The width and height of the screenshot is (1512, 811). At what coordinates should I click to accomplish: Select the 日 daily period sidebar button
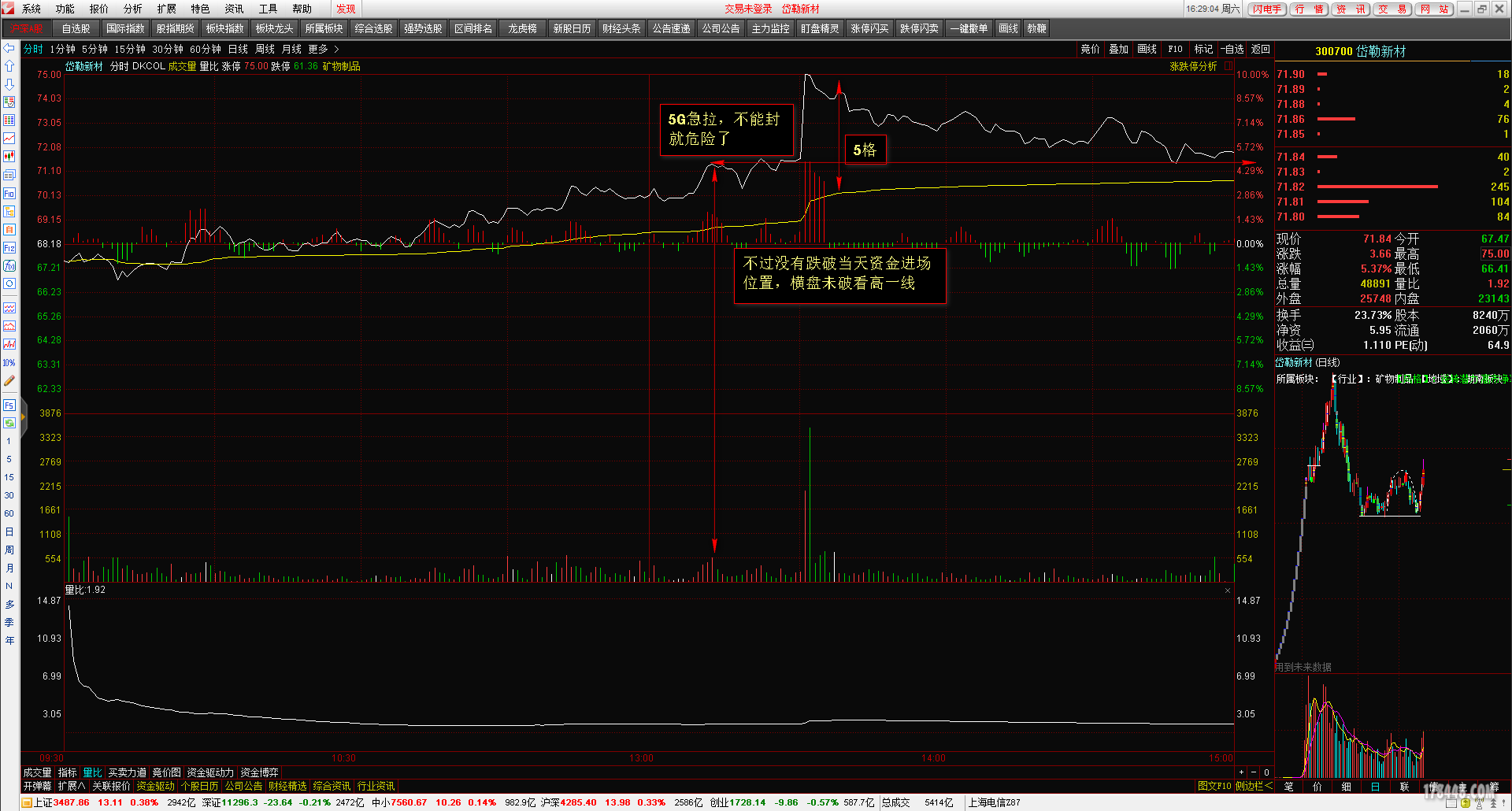pos(9,531)
